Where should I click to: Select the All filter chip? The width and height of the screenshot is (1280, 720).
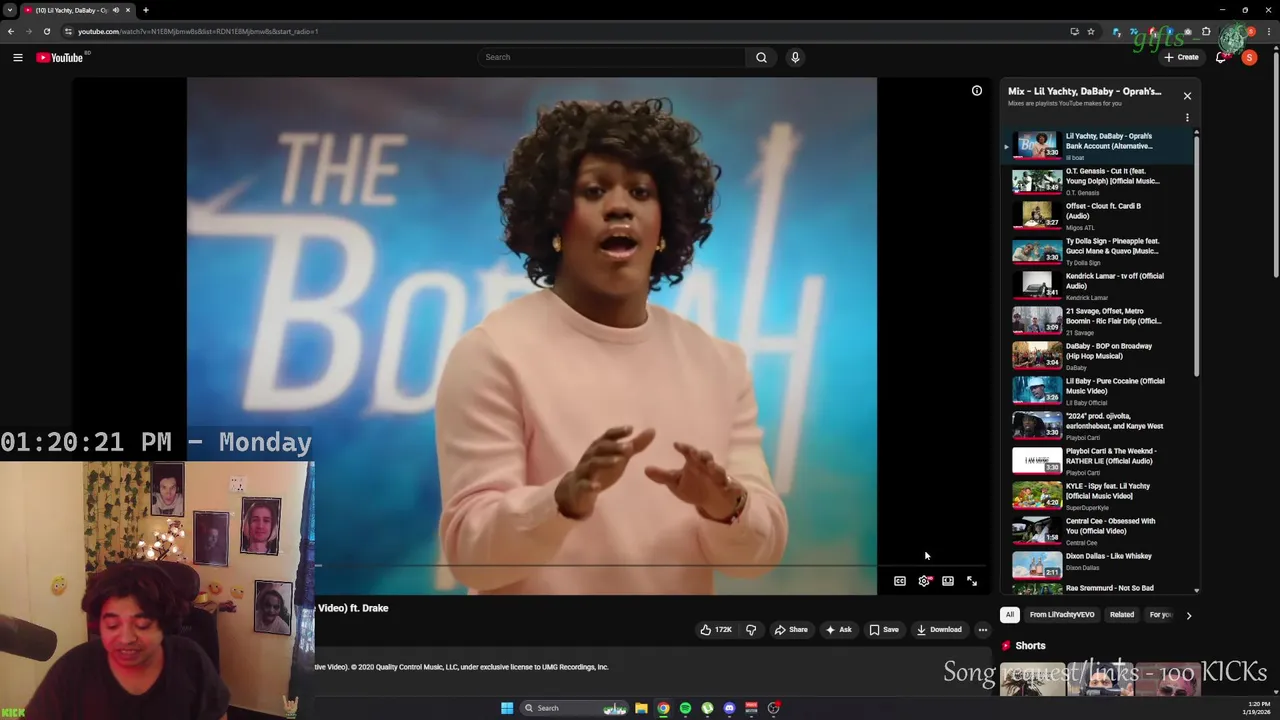[x=1010, y=615]
